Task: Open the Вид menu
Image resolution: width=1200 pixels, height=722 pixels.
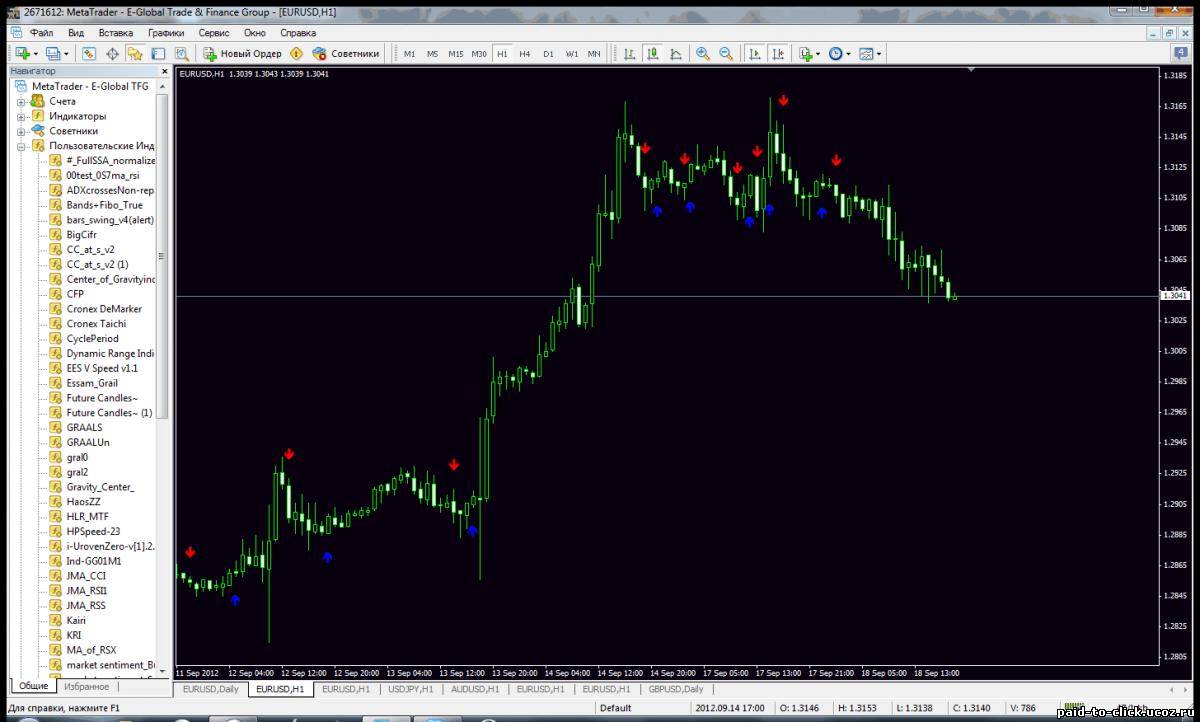Action: [x=76, y=32]
